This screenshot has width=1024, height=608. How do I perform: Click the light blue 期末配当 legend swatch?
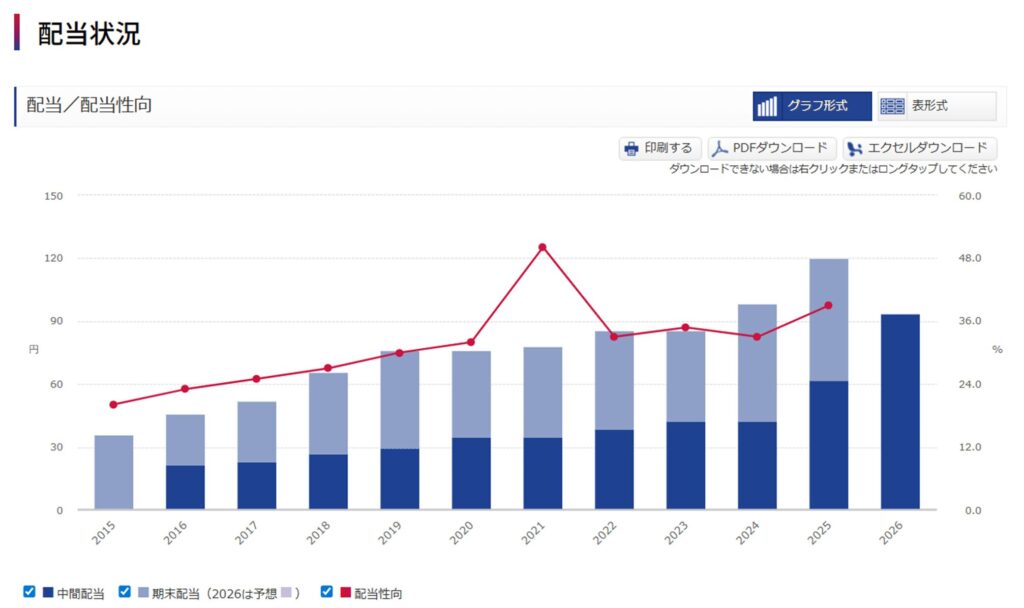143,593
